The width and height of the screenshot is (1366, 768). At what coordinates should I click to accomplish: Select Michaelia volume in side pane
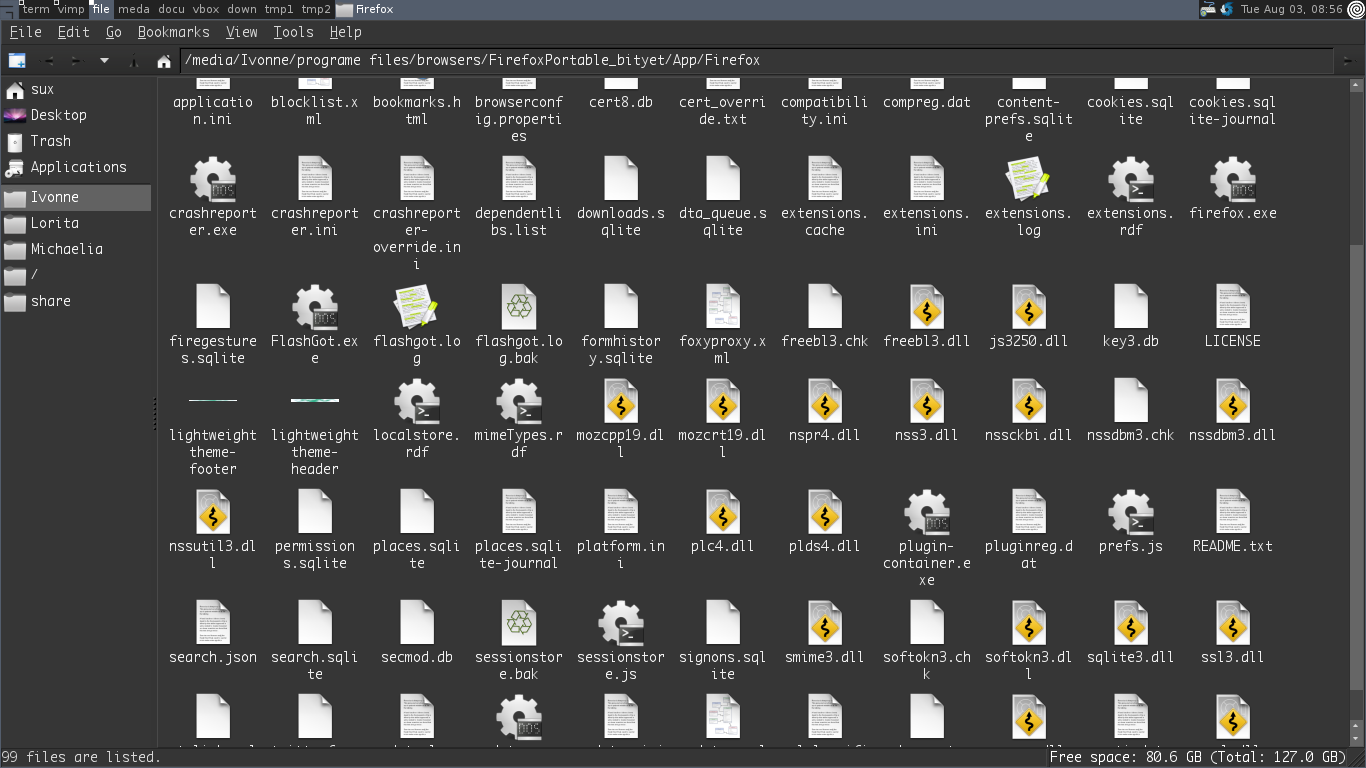(x=76, y=249)
